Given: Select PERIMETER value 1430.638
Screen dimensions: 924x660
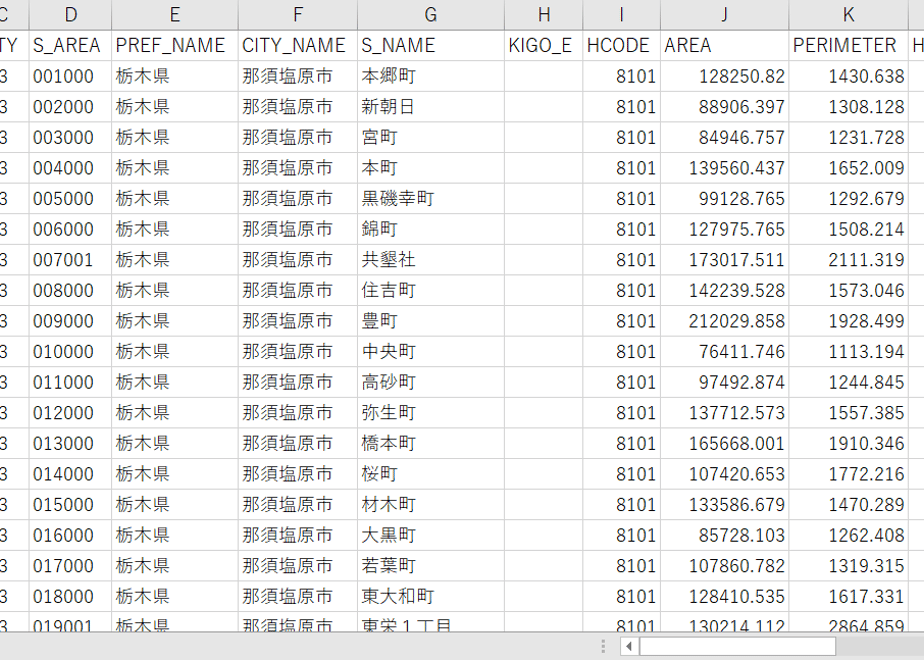Looking at the screenshot, I should click(848, 76).
